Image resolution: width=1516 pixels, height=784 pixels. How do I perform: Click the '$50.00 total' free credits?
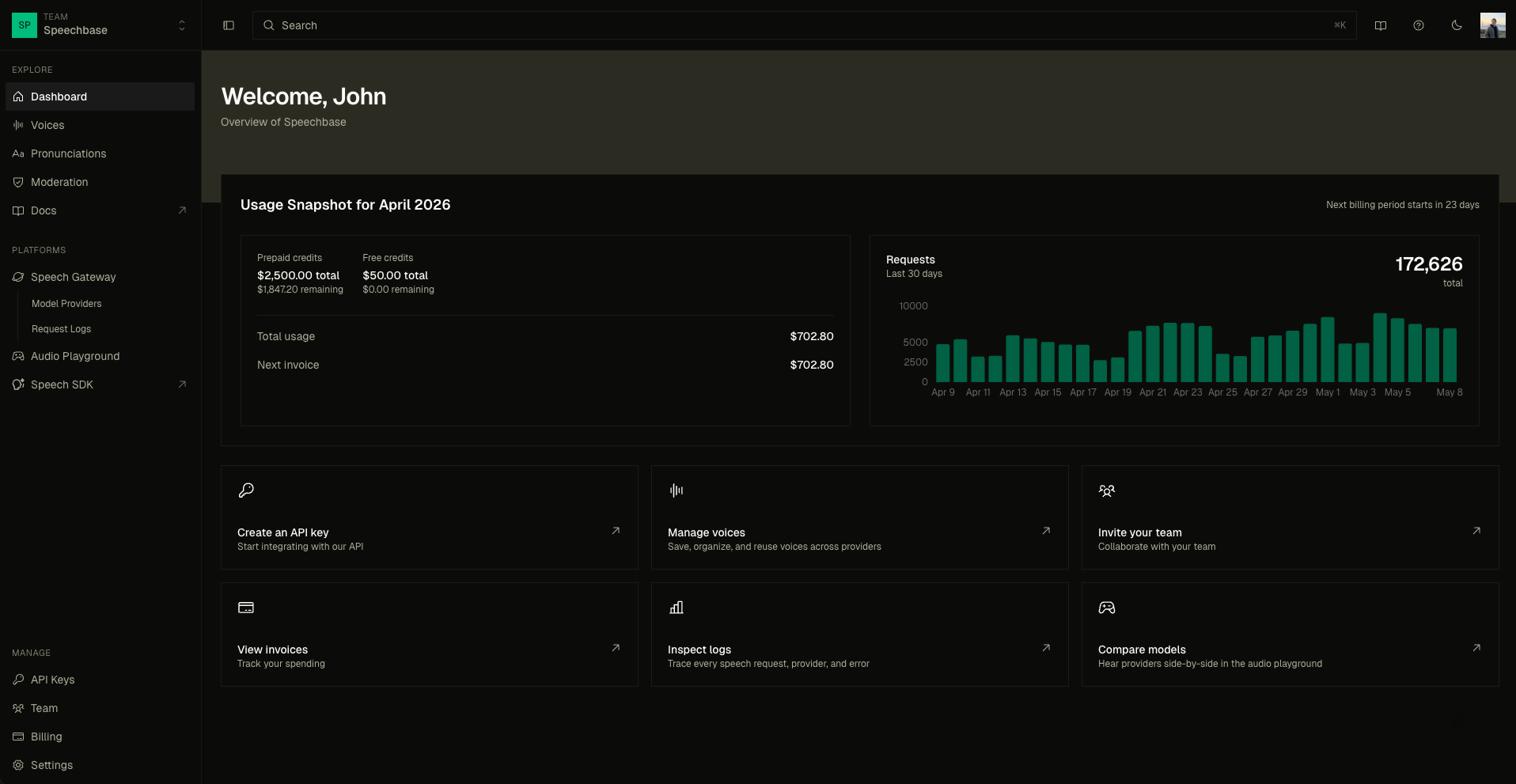point(395,275)
